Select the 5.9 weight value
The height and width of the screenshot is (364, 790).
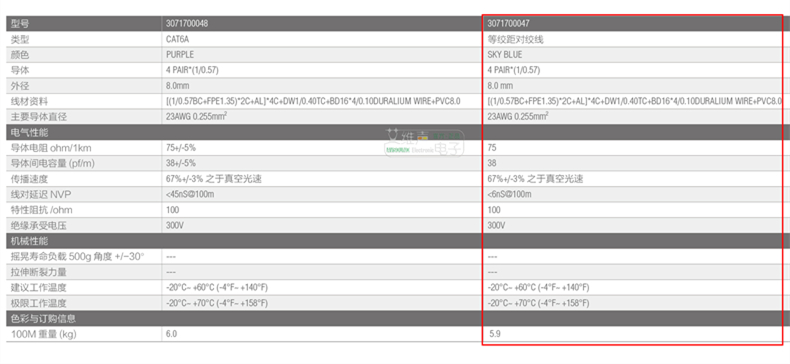pos(495,334)
